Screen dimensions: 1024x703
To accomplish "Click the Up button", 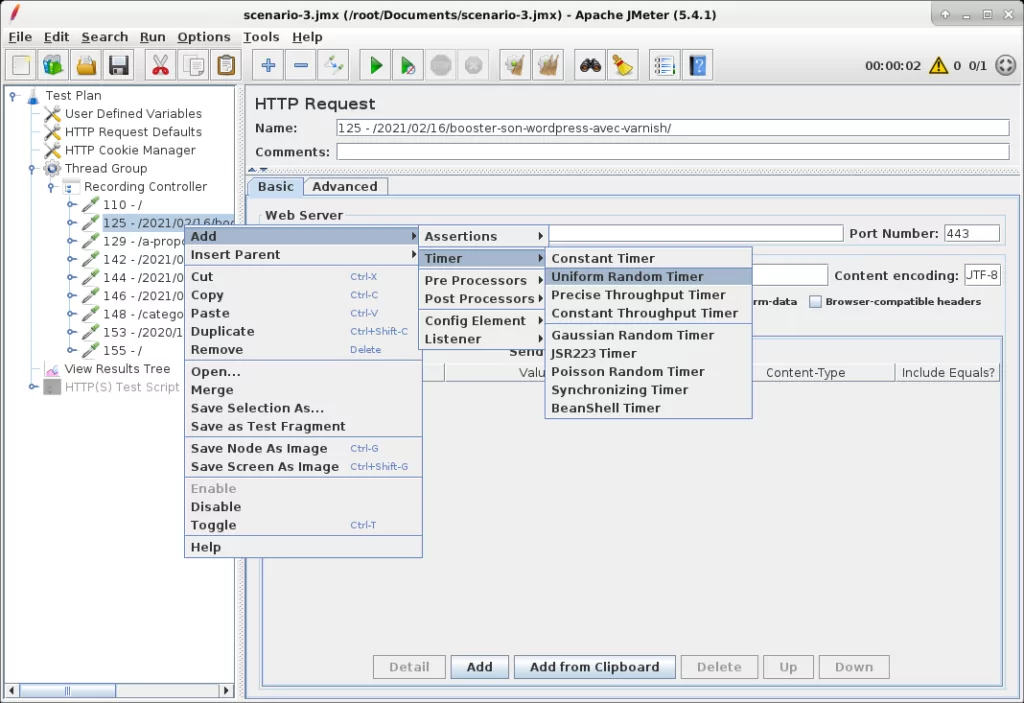I will [788, 667].
